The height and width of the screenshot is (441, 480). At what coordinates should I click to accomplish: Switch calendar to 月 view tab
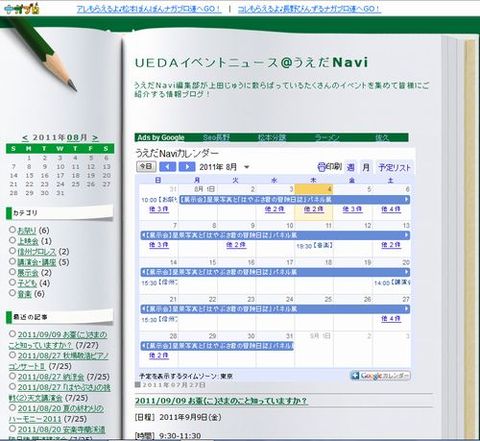(366, 167)
